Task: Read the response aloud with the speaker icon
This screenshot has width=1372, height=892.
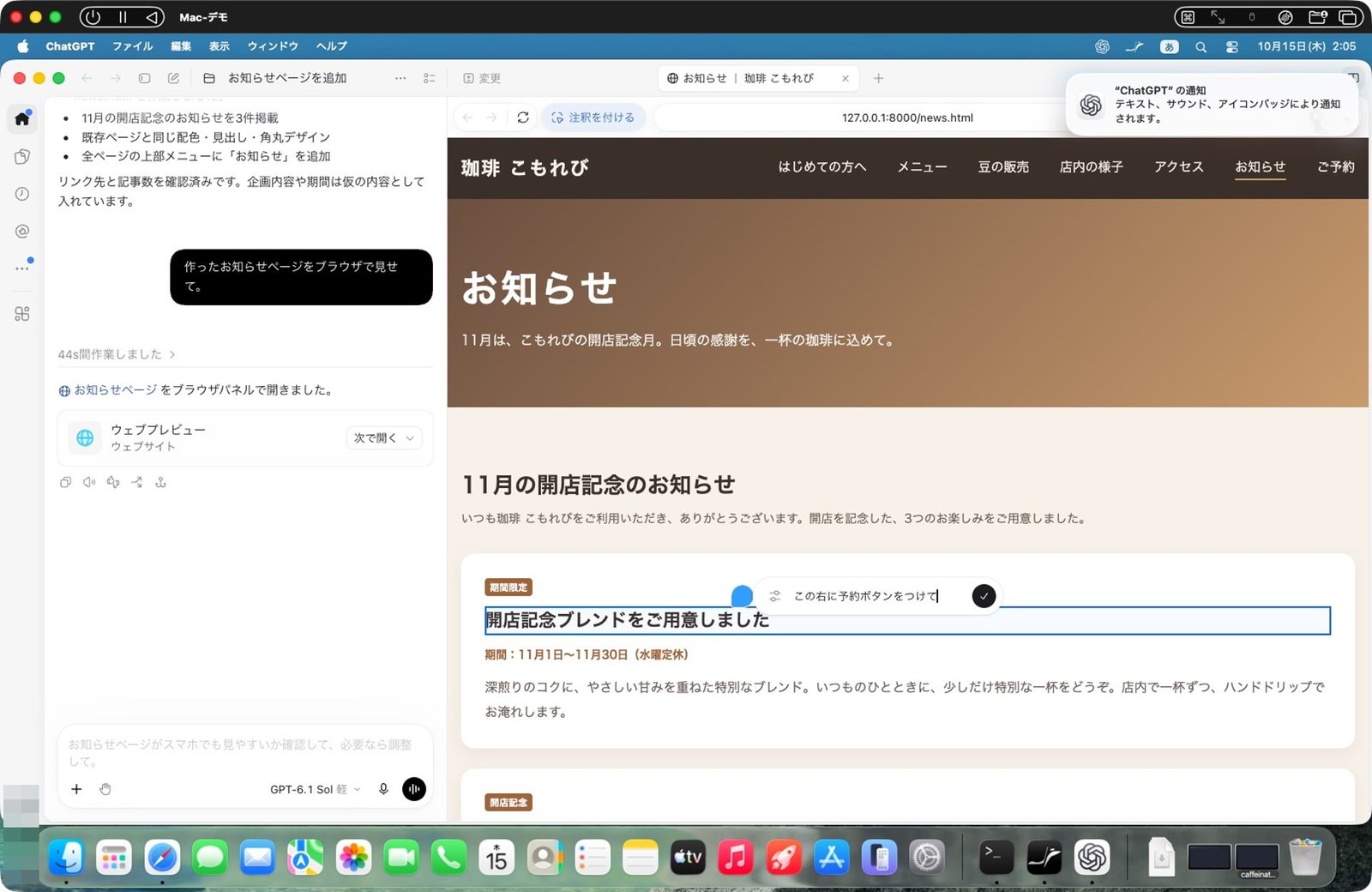Action: point(89,482)
